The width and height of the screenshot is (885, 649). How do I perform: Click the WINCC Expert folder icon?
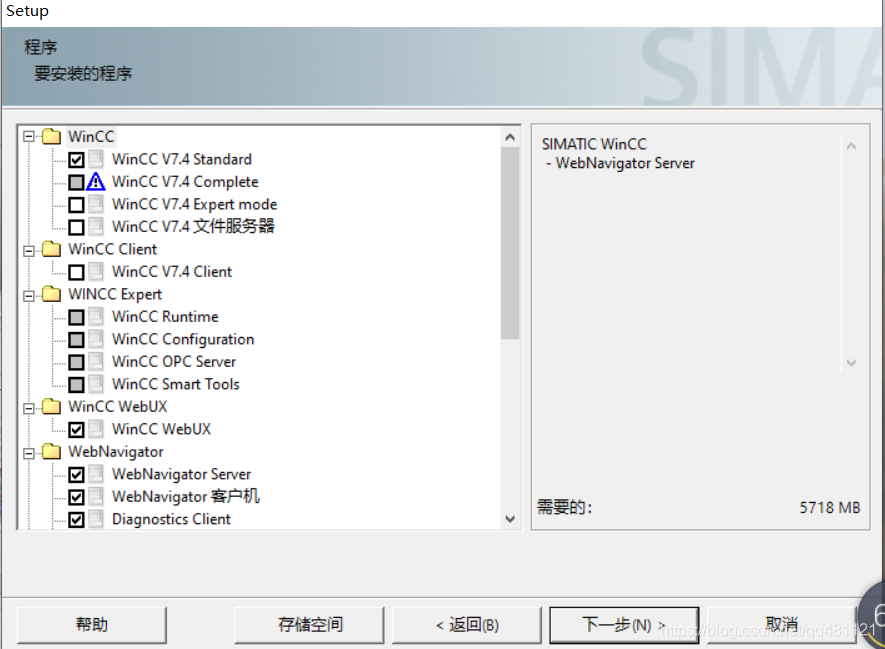click(50, 294)
